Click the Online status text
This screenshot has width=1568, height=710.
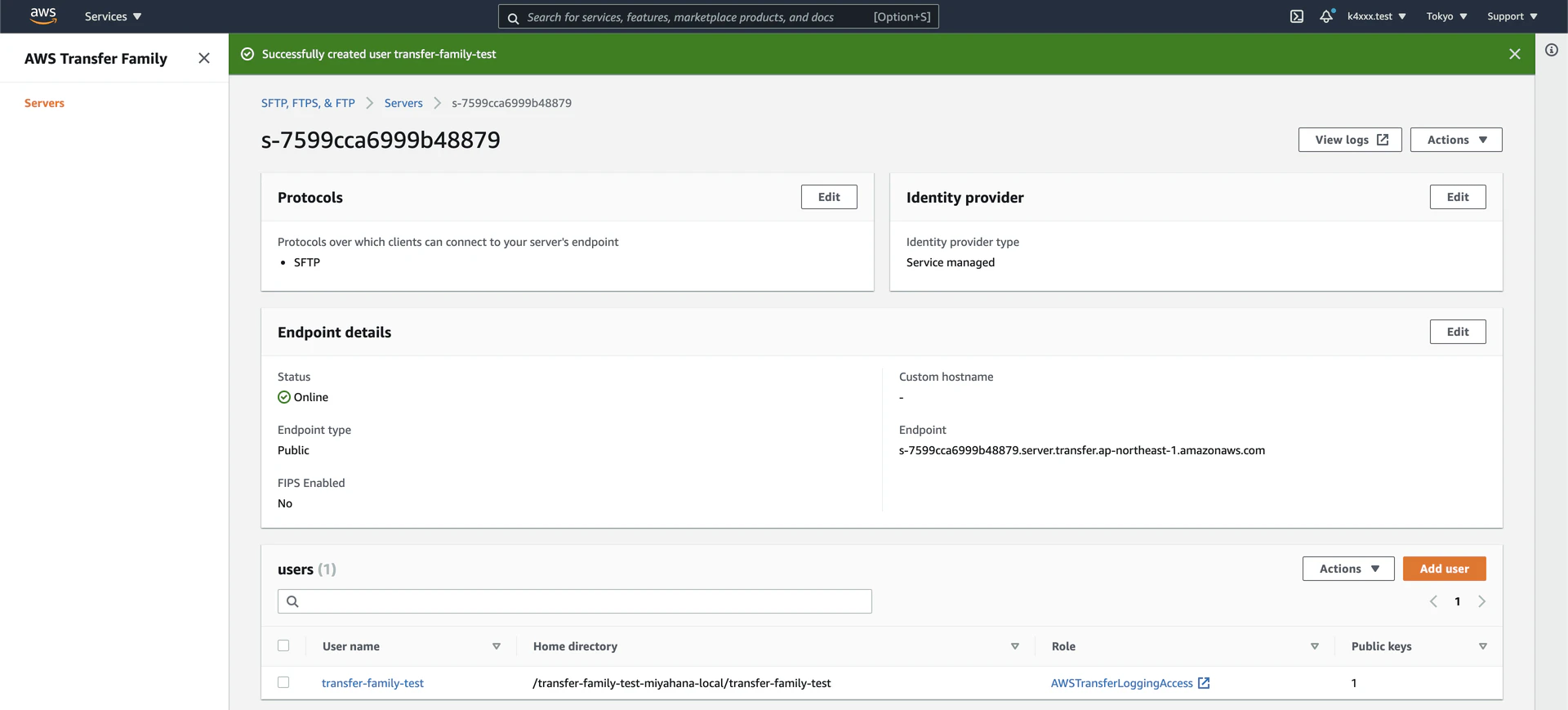click(311, 397)
